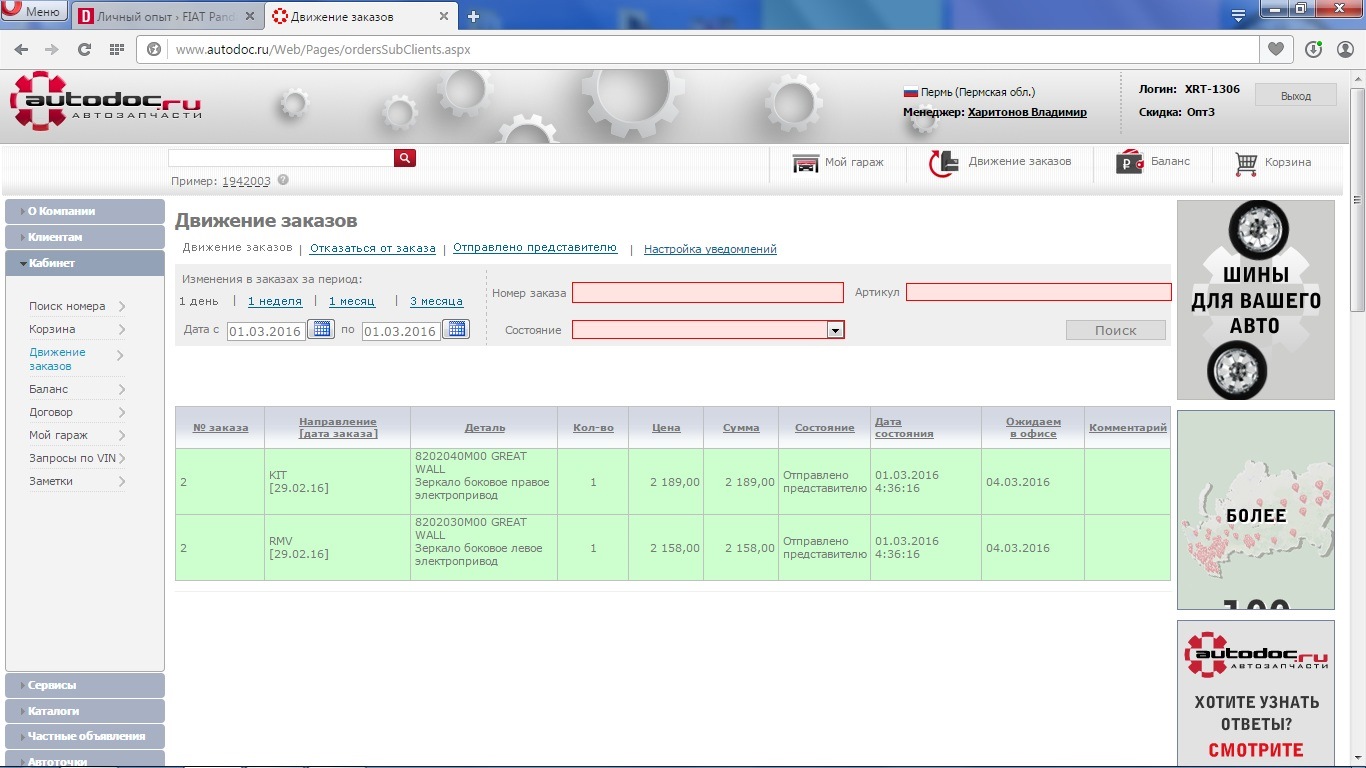The width and height of the screenshot is (1366, 768).
Task: Open the Отказаться от заказа link
Action: pos(373,248)
